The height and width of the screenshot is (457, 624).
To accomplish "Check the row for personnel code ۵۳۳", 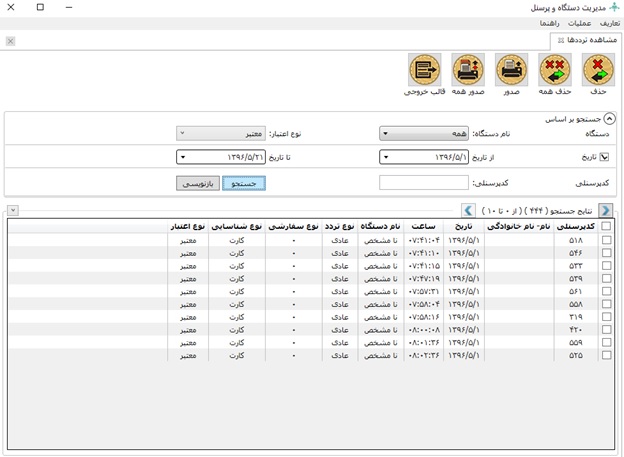I will (x=606, y=266).
